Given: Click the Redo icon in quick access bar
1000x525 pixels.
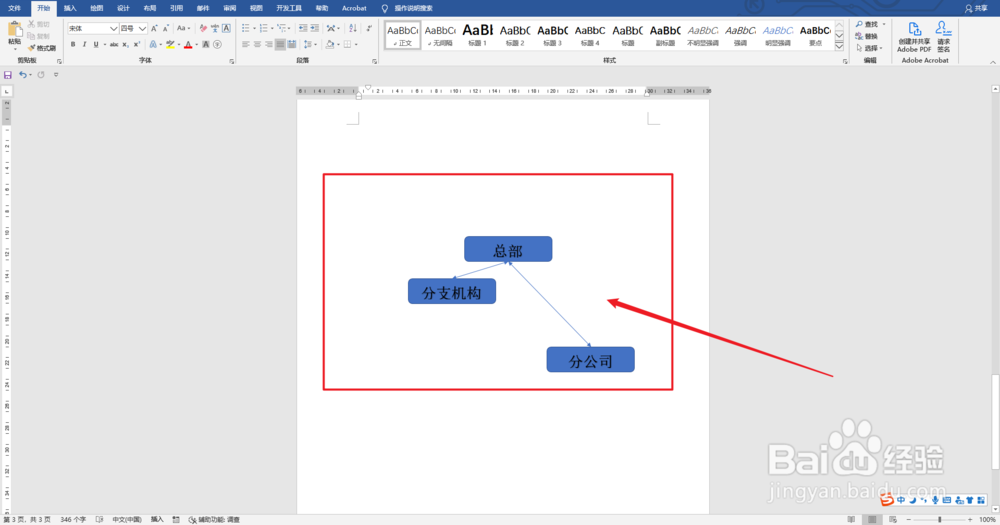Looking at the screenshot, I should (41, 75).
